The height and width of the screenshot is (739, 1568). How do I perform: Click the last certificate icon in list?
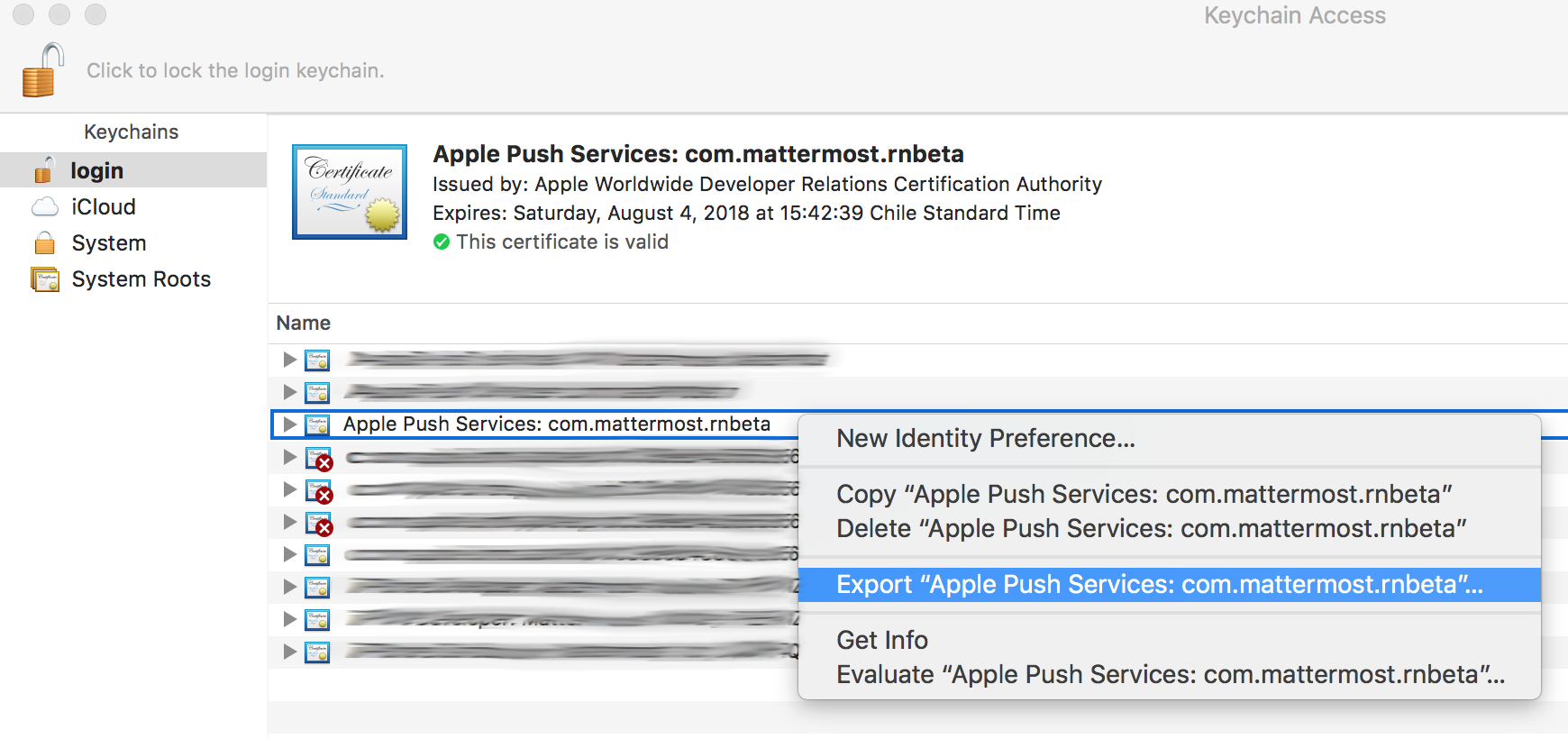pyautogui.click(x=317, y=652)
